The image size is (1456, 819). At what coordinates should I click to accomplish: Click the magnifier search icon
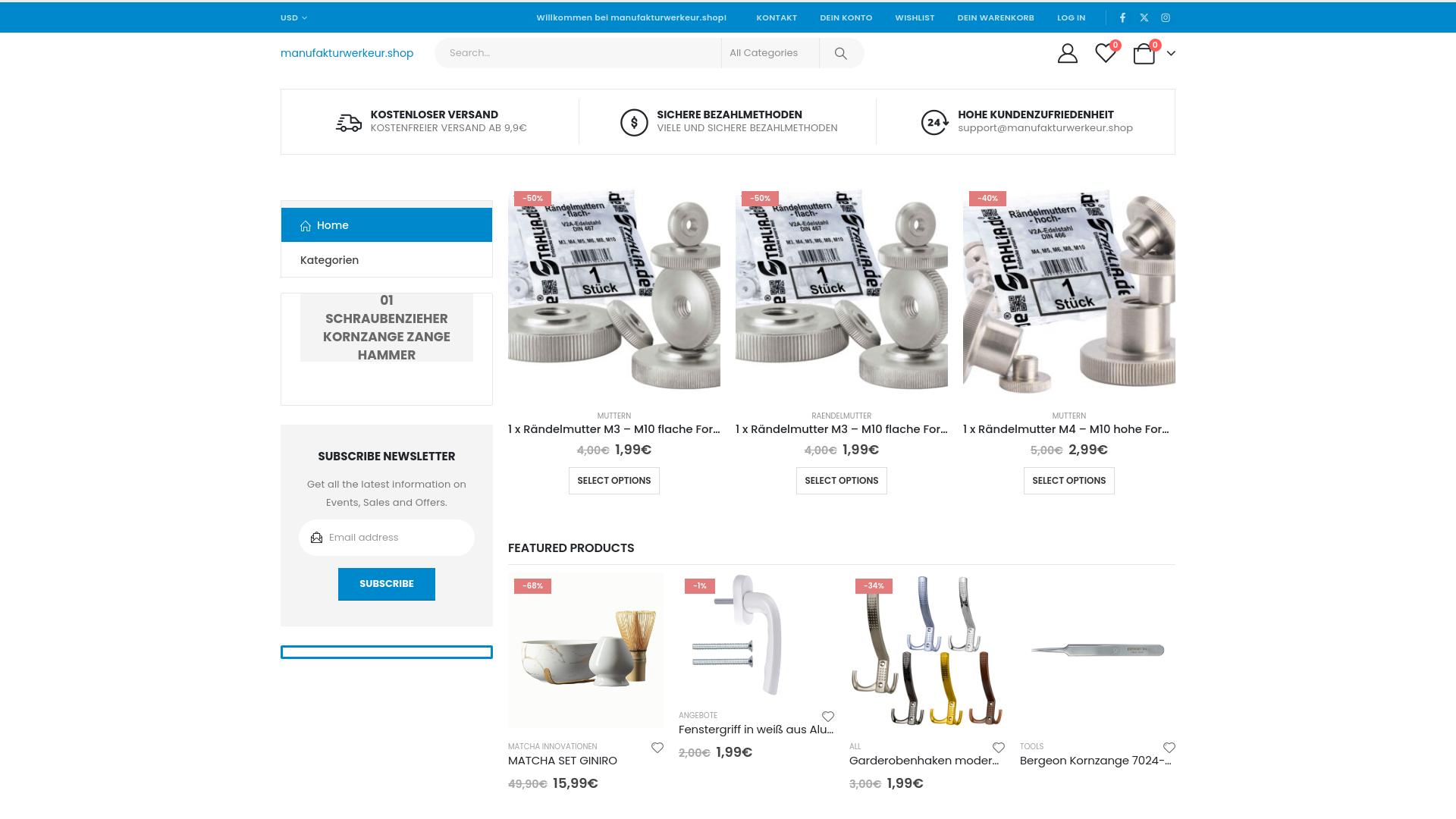tap(840, 53)
